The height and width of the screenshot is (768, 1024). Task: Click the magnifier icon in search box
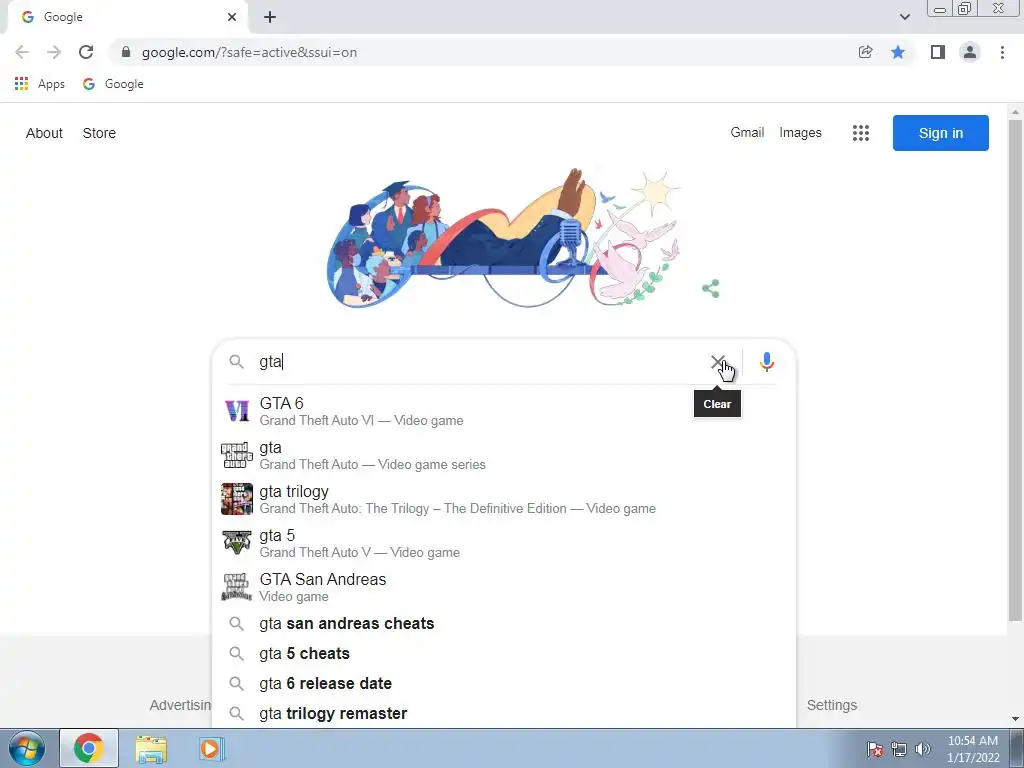pos(236,362)
